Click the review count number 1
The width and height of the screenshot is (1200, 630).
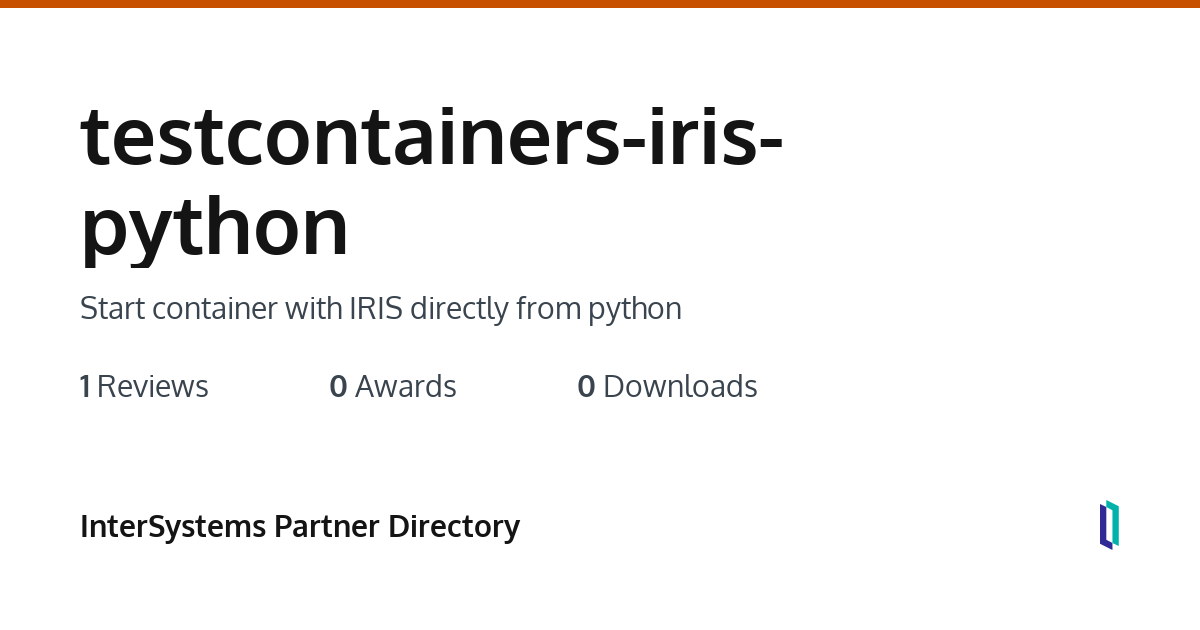(x=85, y=387)
